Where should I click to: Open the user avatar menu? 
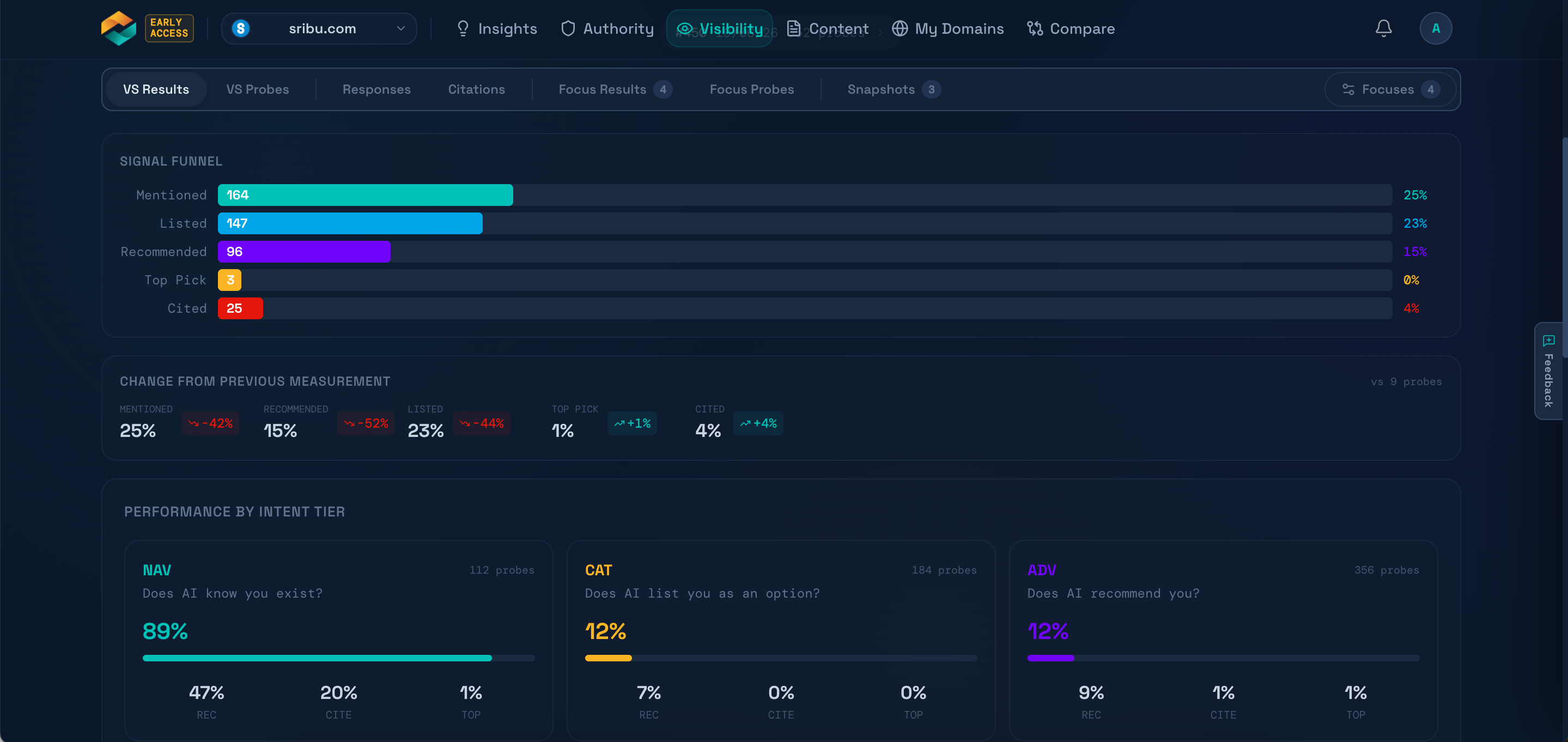click(1436, 28)
